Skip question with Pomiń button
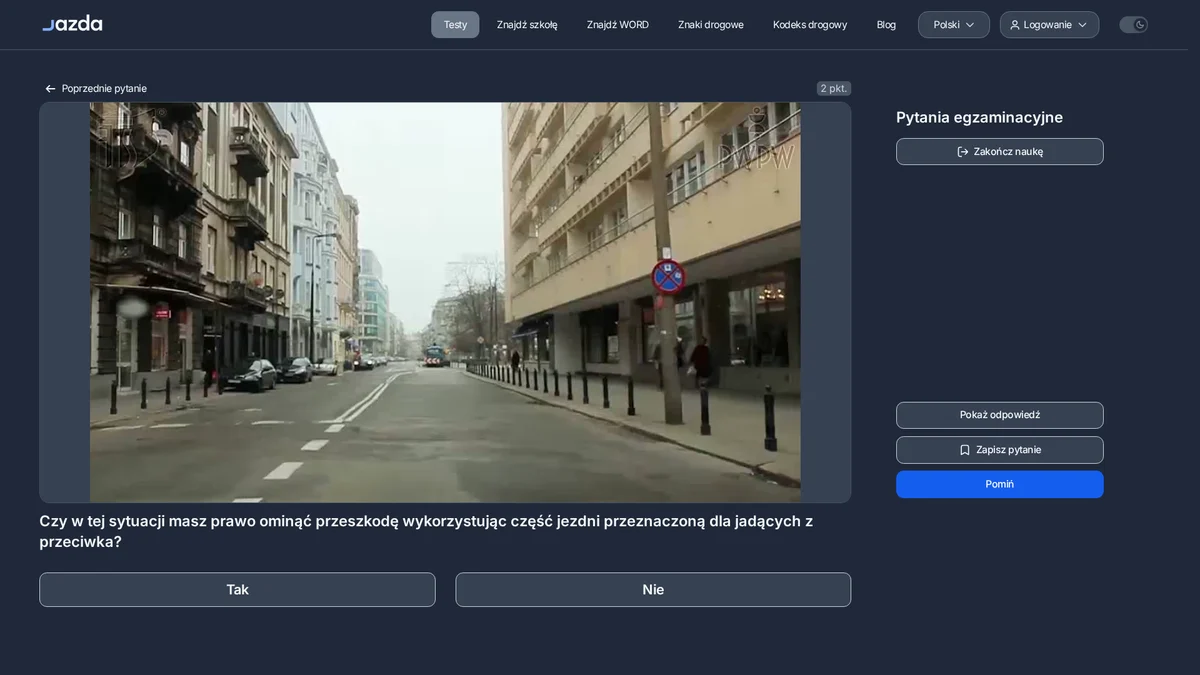Image resolution: width=1200 pixels, height=675 pixels. pyautogui.click(x=1000, y=484)
